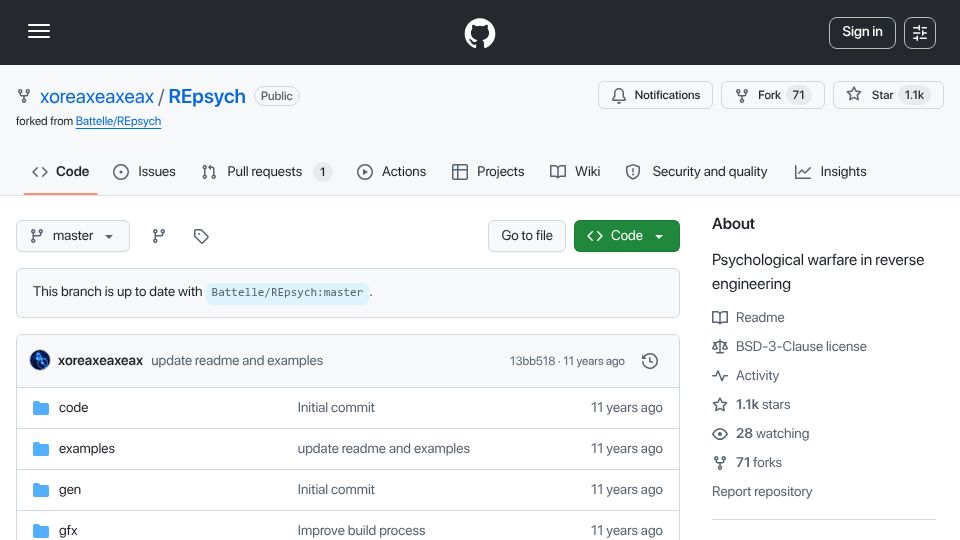Screen dimensions: 960x540
Task: Open examples row commit message link
Action: (x=384, y=449)
